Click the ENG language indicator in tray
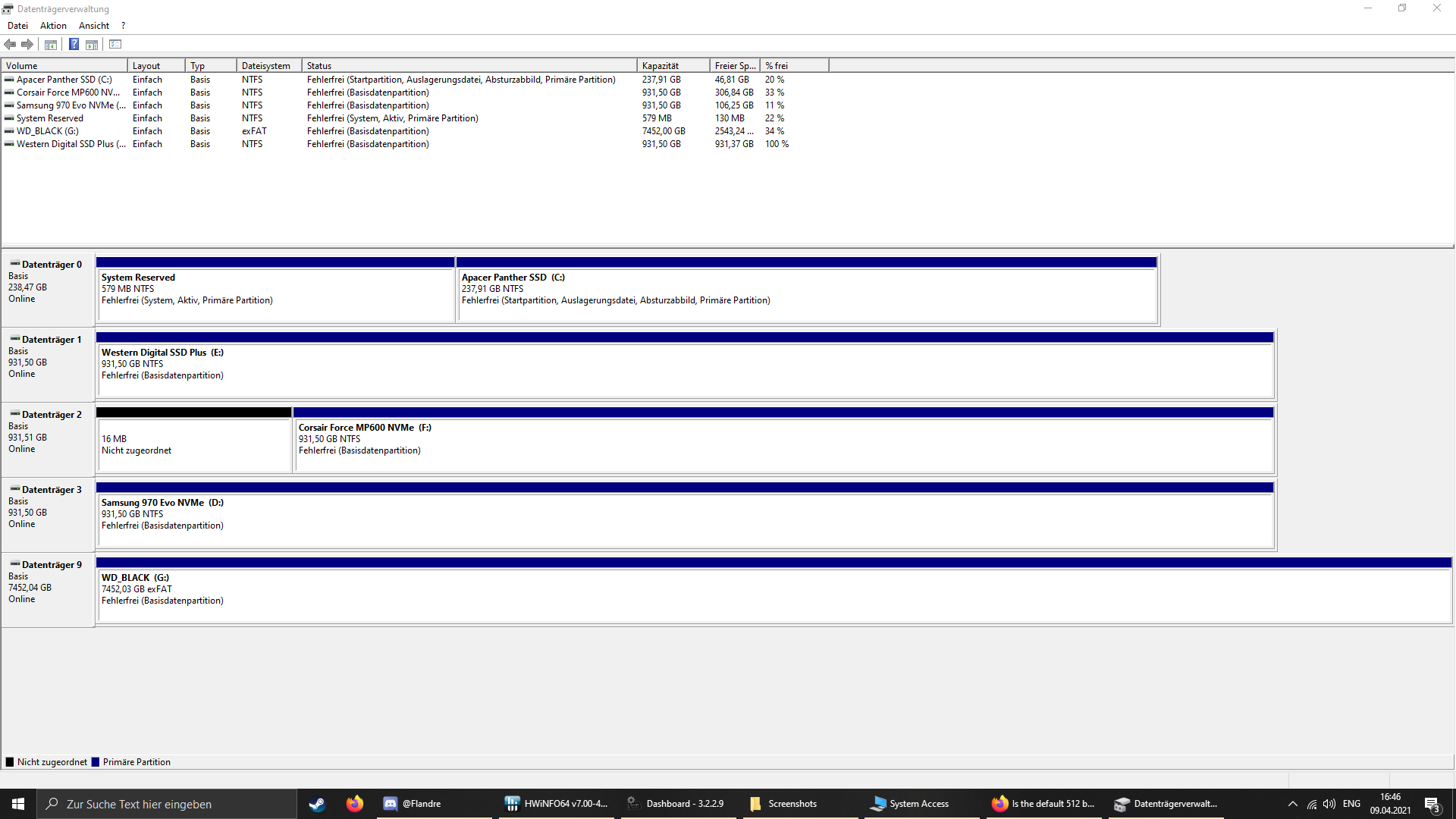 (x=1351, y=804)
